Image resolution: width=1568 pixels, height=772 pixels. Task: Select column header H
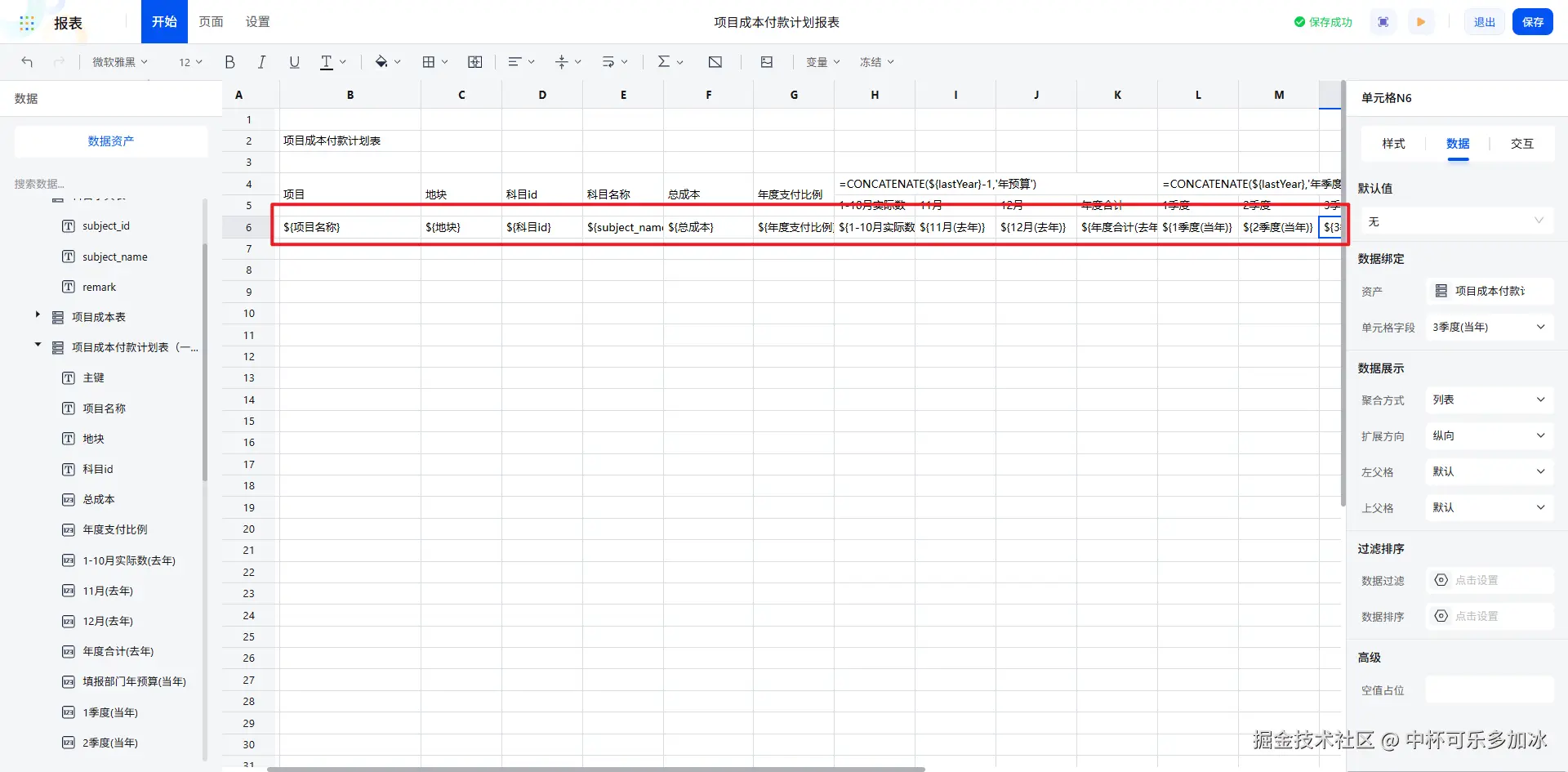click(x=875, y=95)
